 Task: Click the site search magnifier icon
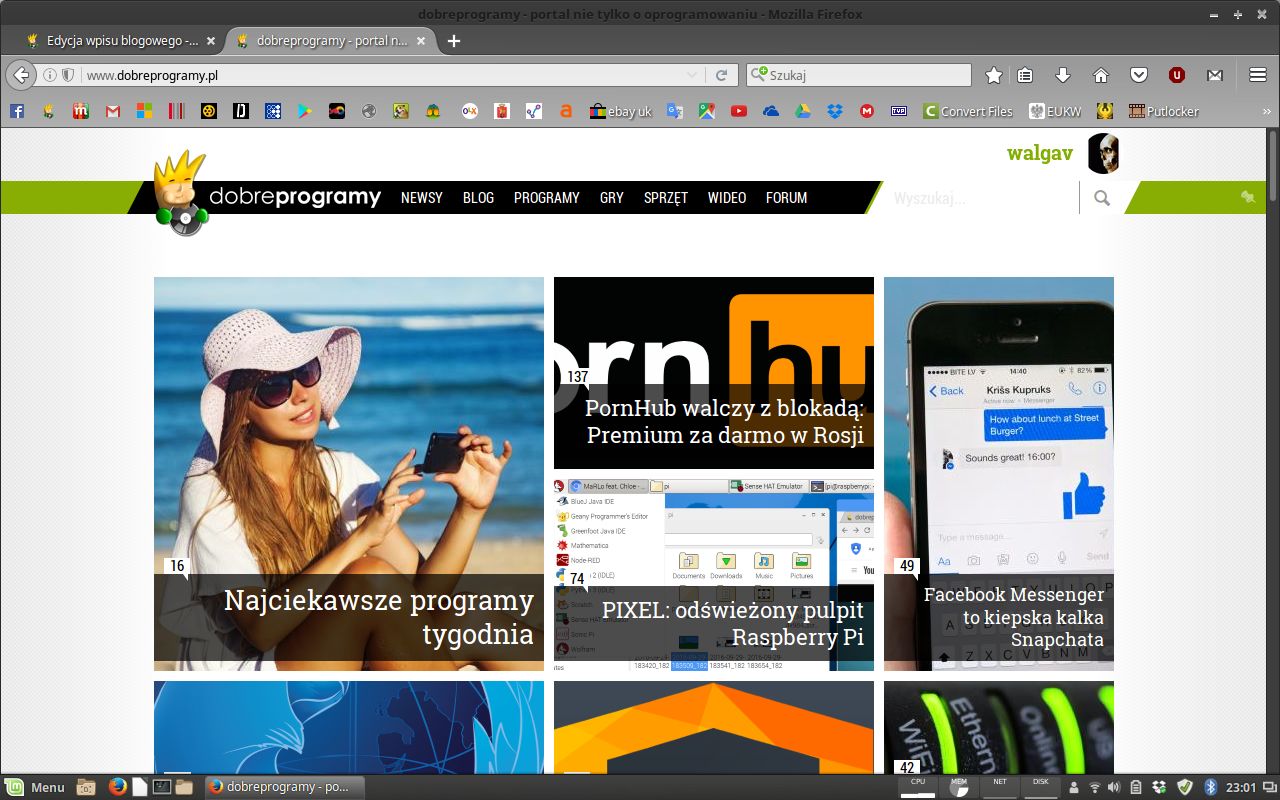pyautogui.click(x=1102, y=198)
